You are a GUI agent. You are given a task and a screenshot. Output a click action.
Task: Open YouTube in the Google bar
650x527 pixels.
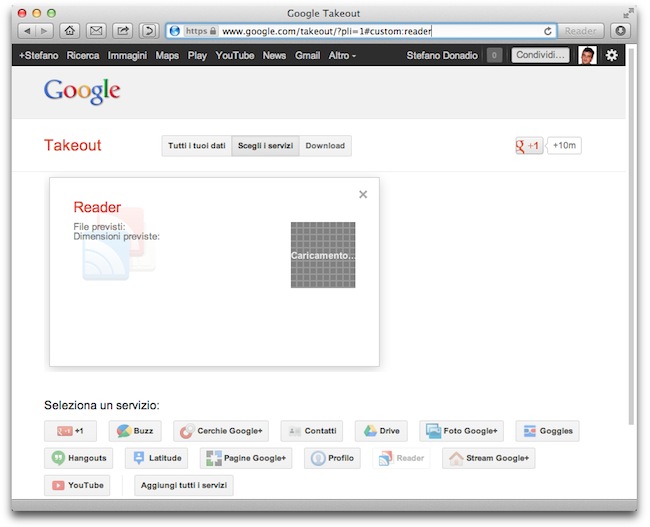coord(235,56)
